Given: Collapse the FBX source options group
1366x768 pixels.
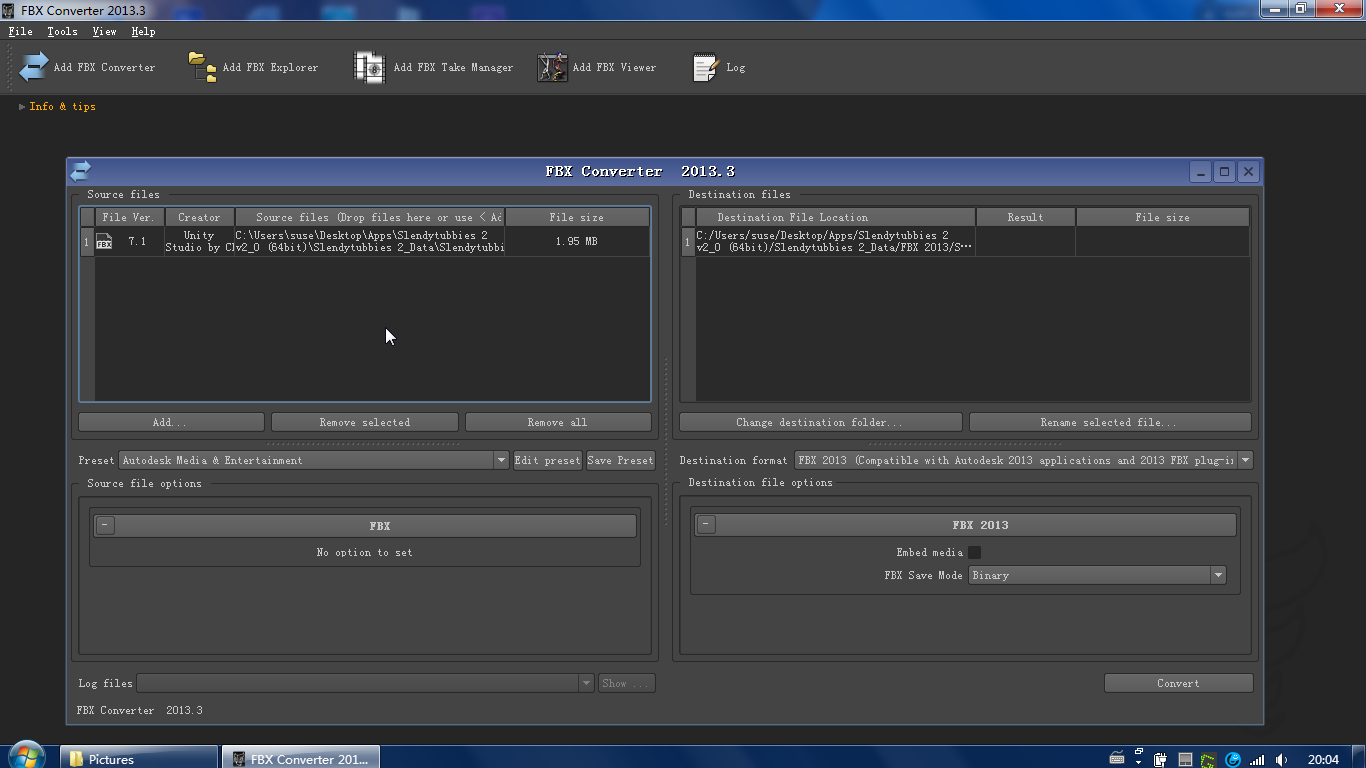Looking at the screenshot, I should coord(106,525).
